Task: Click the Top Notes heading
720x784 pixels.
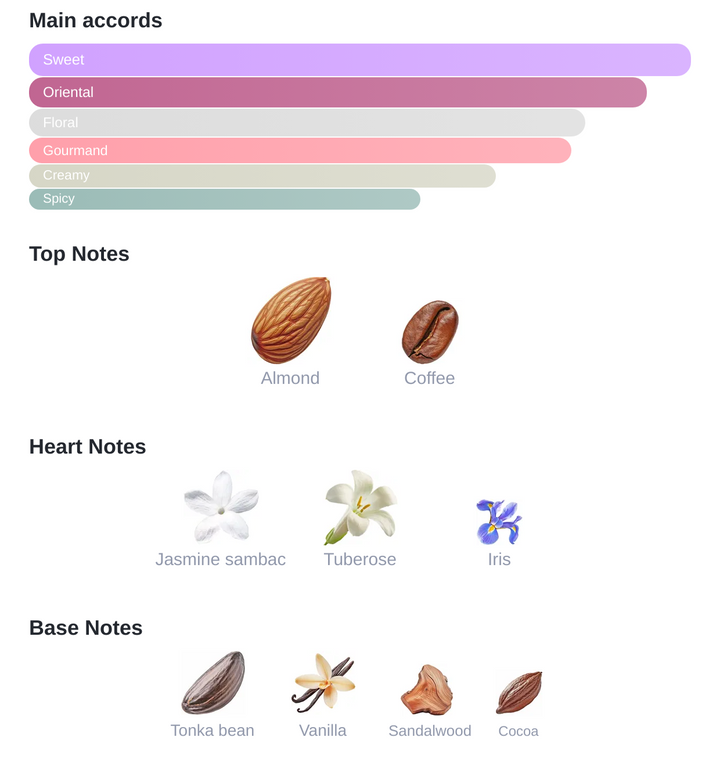Action: coord(79,254)
